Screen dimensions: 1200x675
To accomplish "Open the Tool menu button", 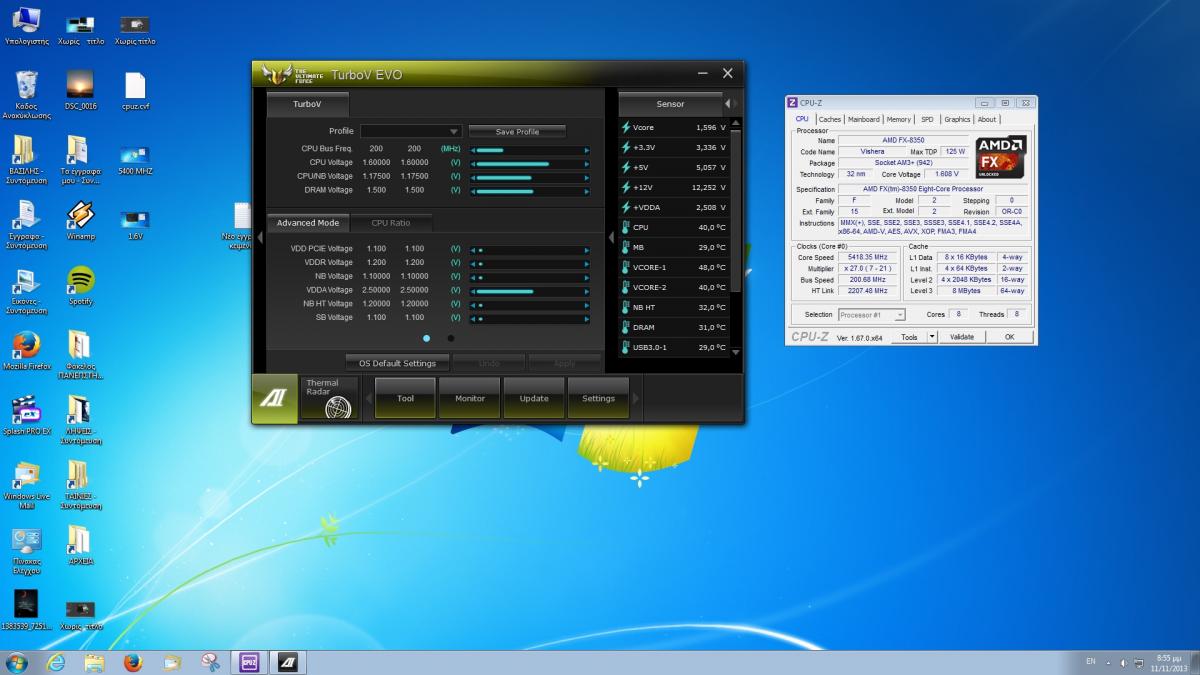I will coord(405,398).
